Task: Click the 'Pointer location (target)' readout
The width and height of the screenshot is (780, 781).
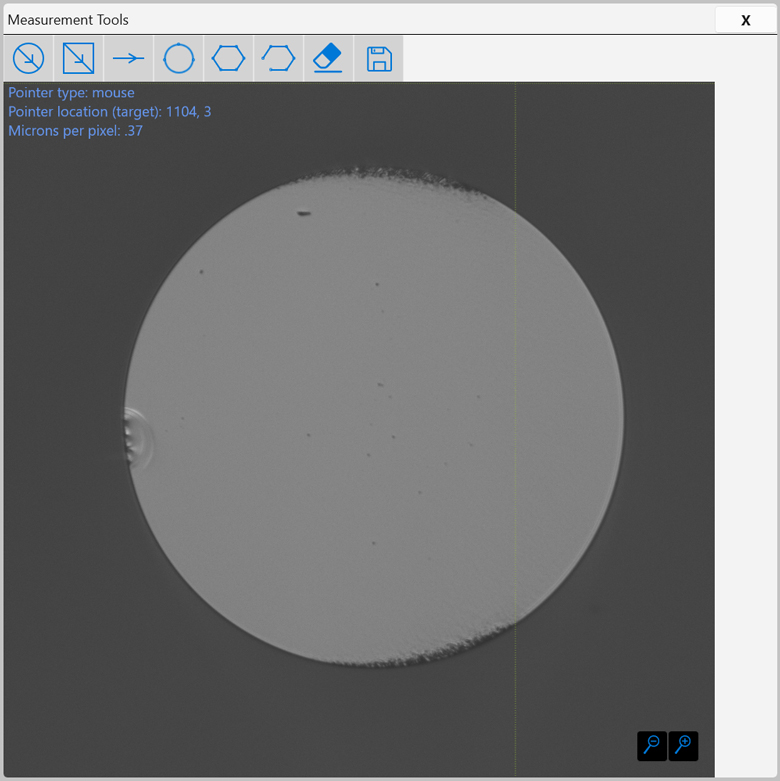Action: tap(109, 112)
